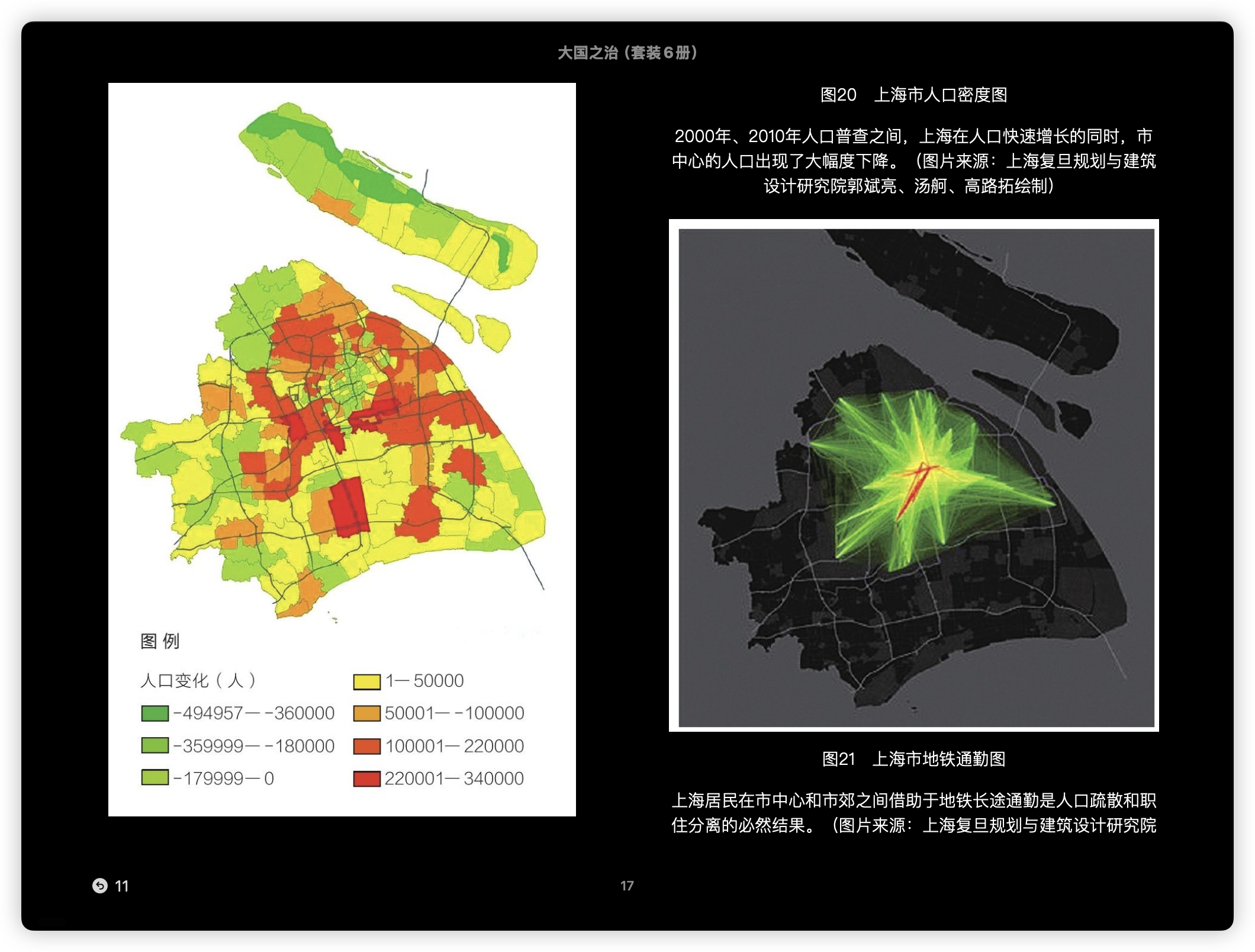Click the paragraph starting 上海居民在市中心和市郊之间
1255x952 pixels.
[914, 812]
